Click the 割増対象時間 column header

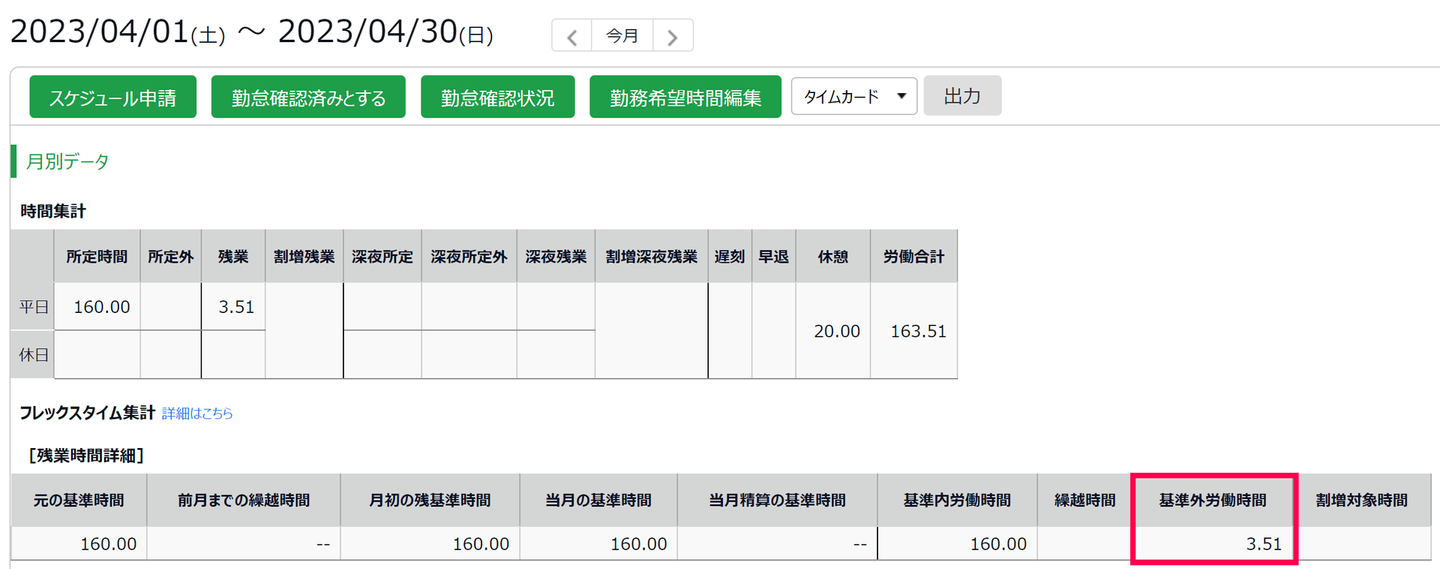[x=1361, y=500]
